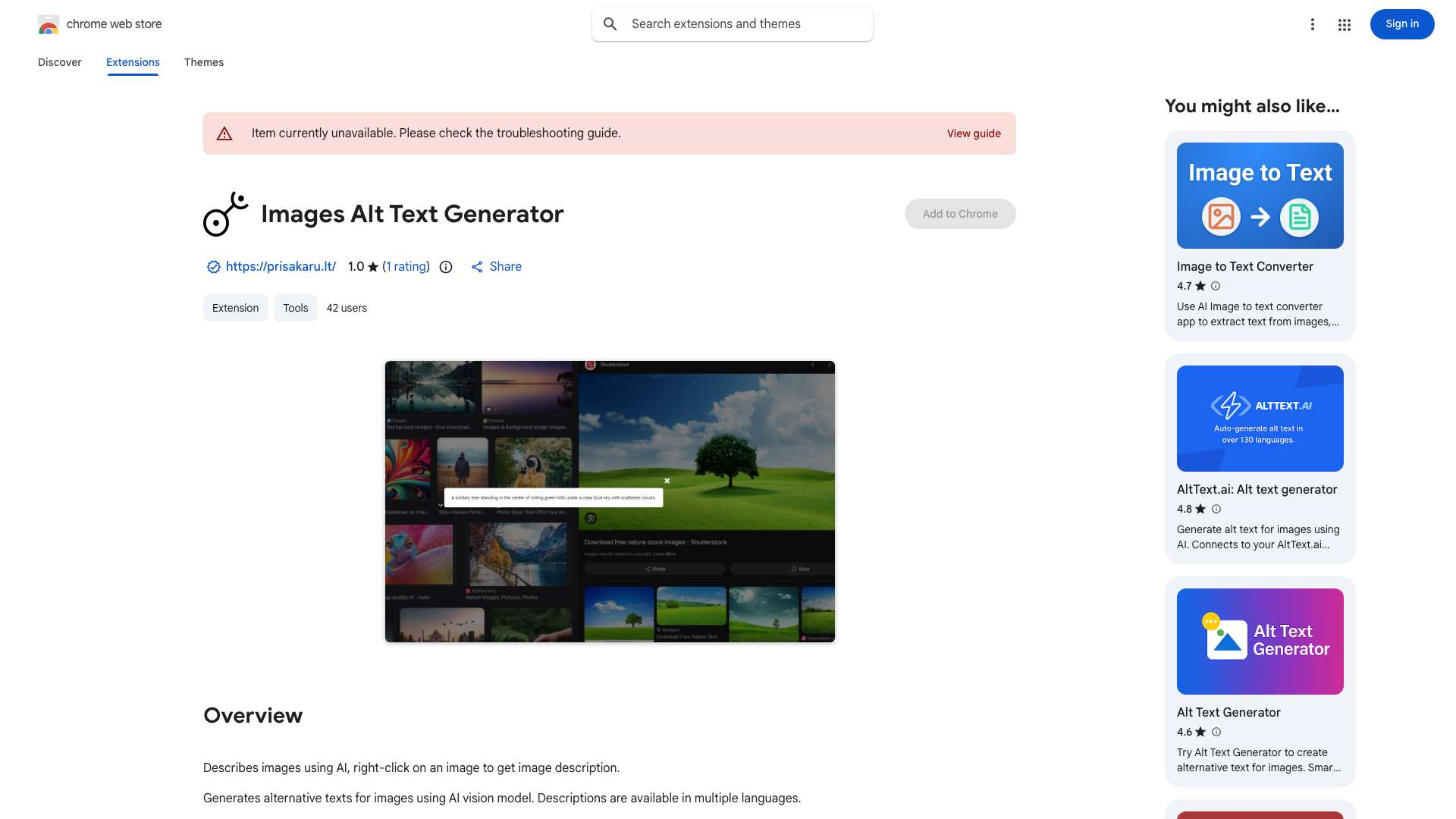Screen dimensions: 1456x819
Task: Open the extension screenshot preview
Action: [610, 501]
